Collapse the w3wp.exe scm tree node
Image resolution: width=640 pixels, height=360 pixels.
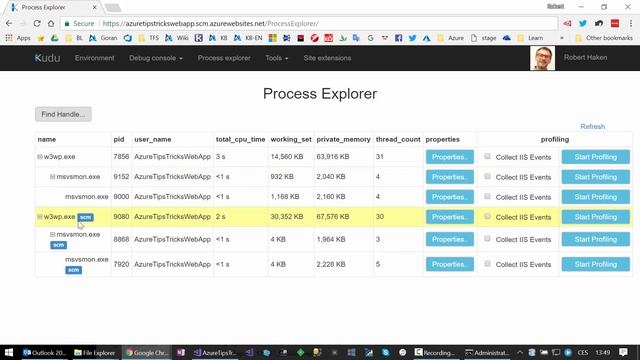pos(40,217)
